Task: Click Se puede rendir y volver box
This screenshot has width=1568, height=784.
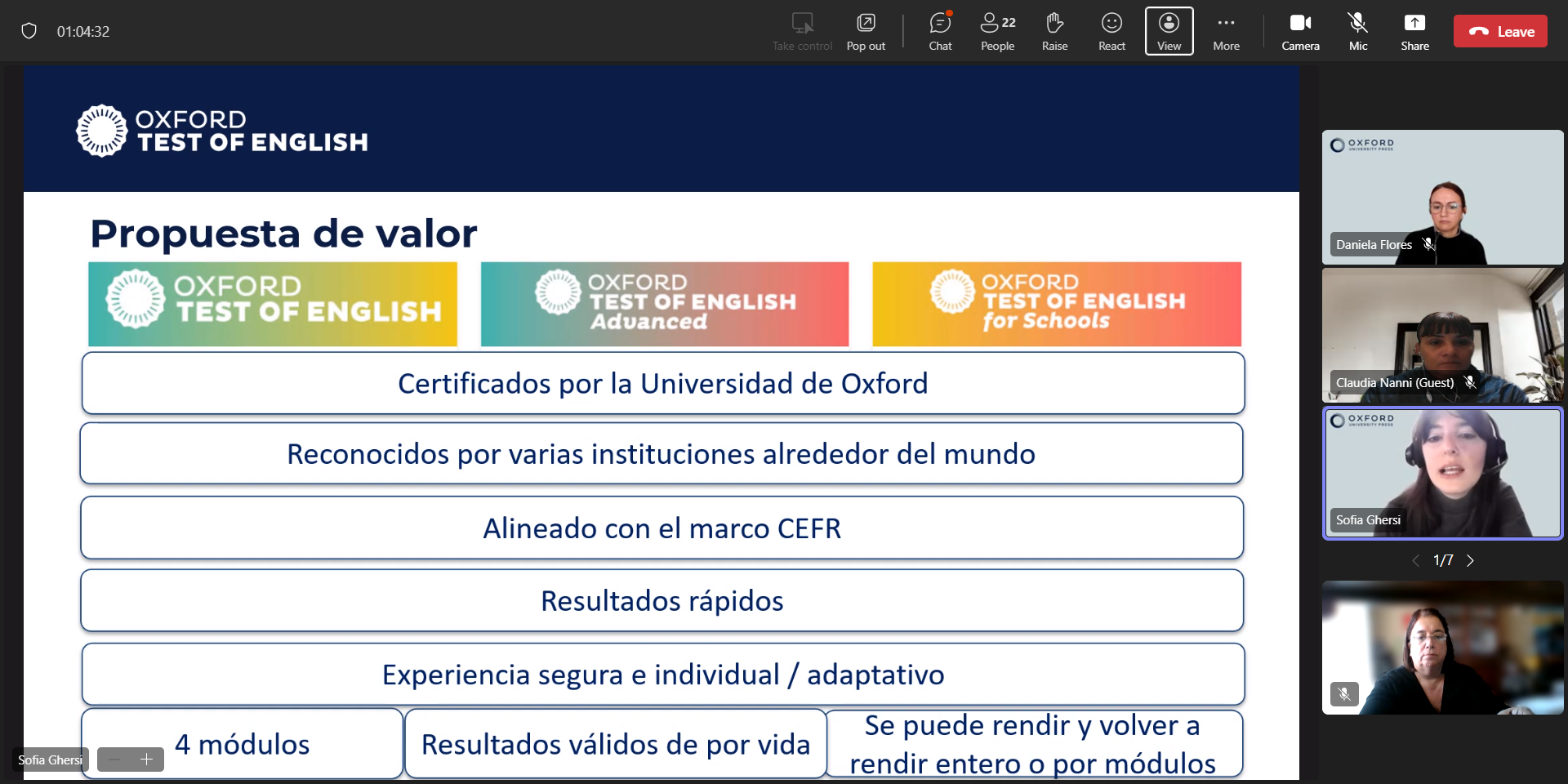Action: coord(1035,743)
